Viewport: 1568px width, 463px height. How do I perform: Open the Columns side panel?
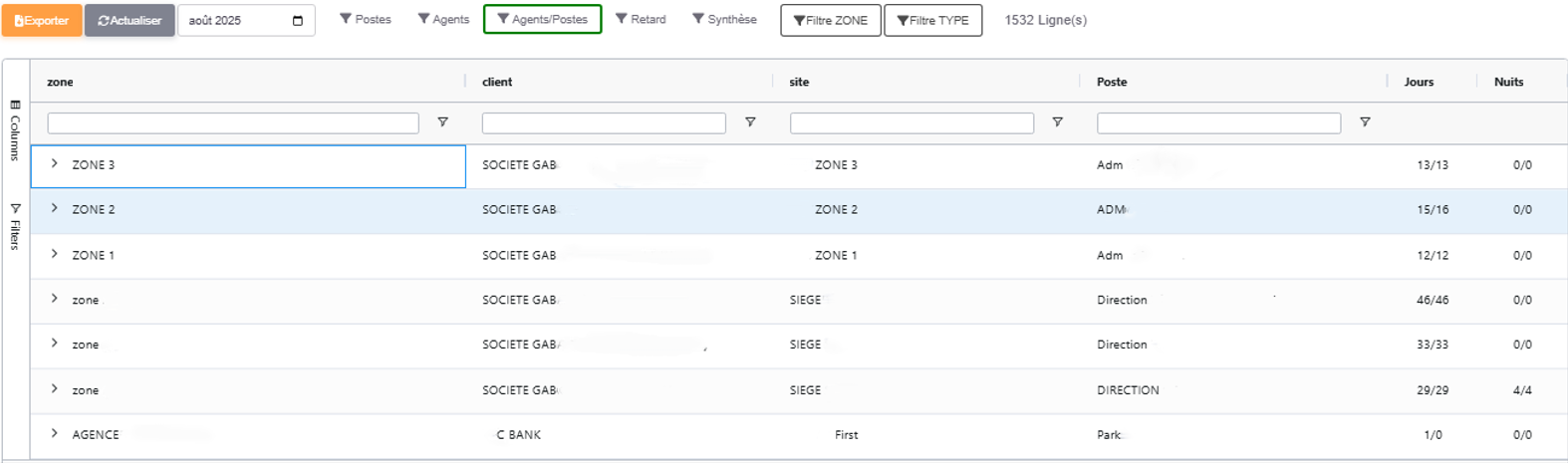click(x=15, y=129)
